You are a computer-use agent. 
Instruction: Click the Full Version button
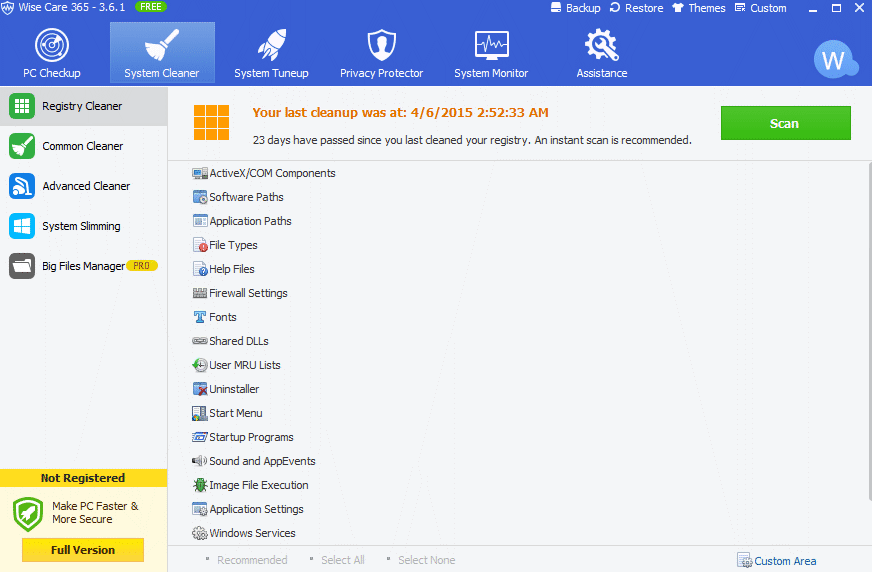83,550
